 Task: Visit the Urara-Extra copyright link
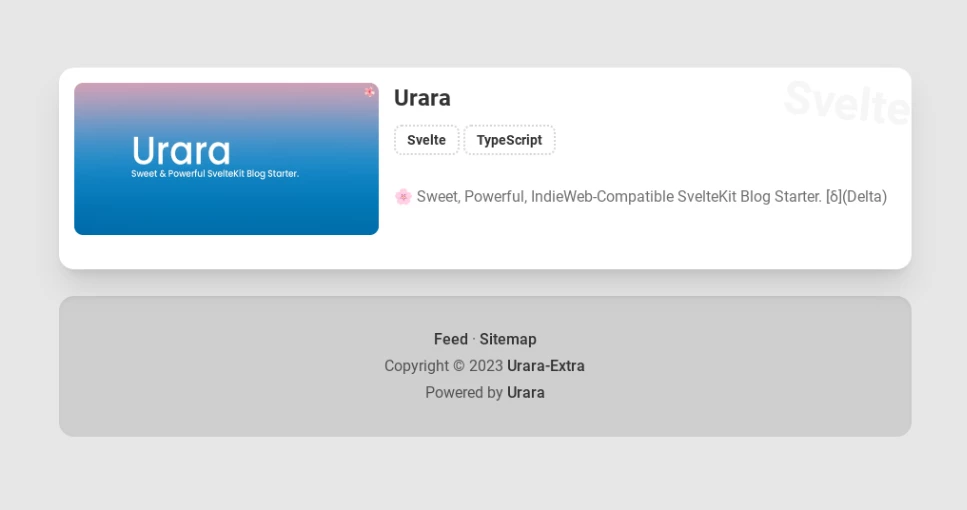(x=546, y=366)
